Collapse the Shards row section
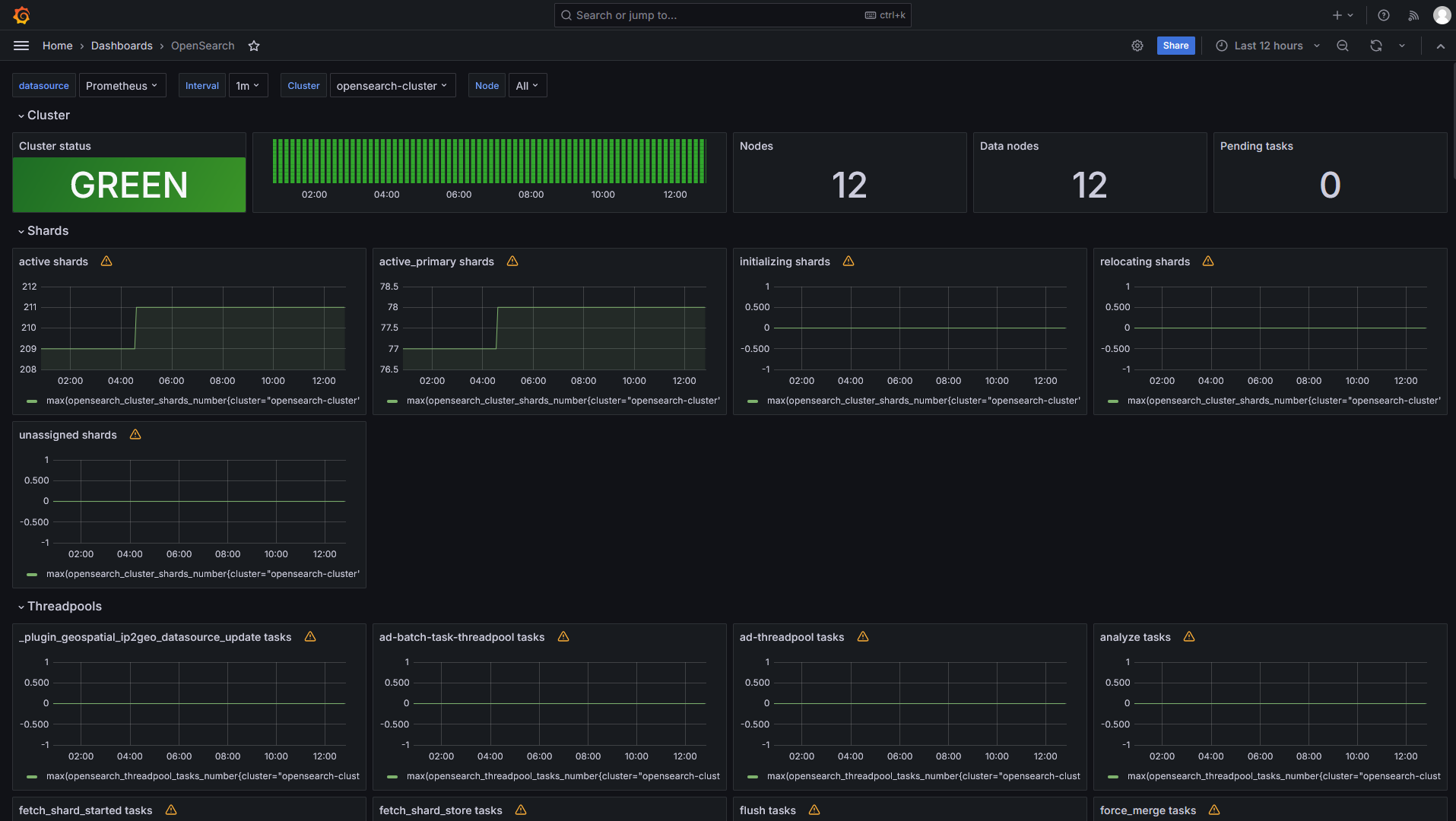This screenshot has height=821, width=1456. click(x=47, y=230)
